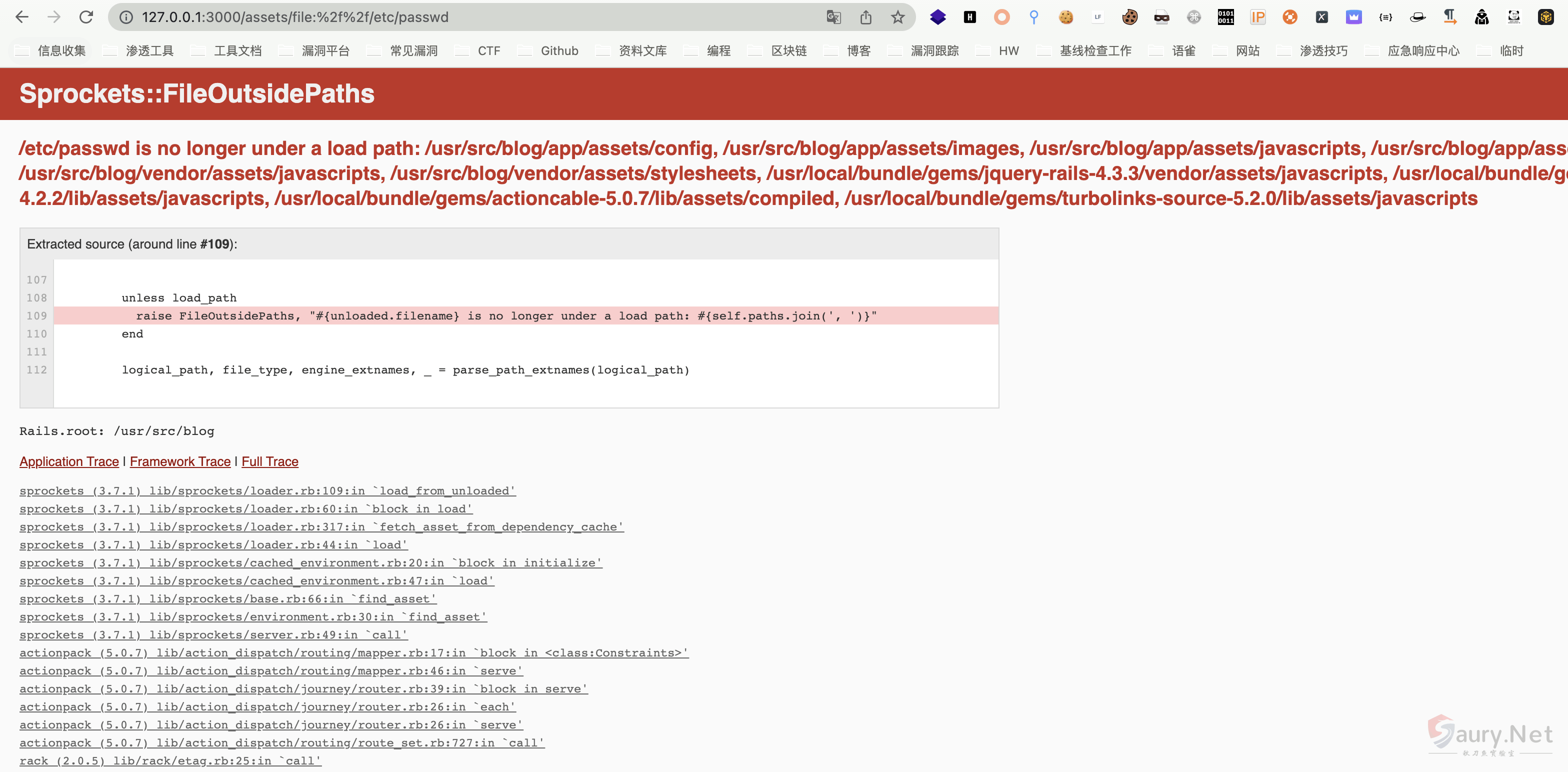Click the share page icon
The height and width of the screenshot is (772, 1568).
coord(865,17)
